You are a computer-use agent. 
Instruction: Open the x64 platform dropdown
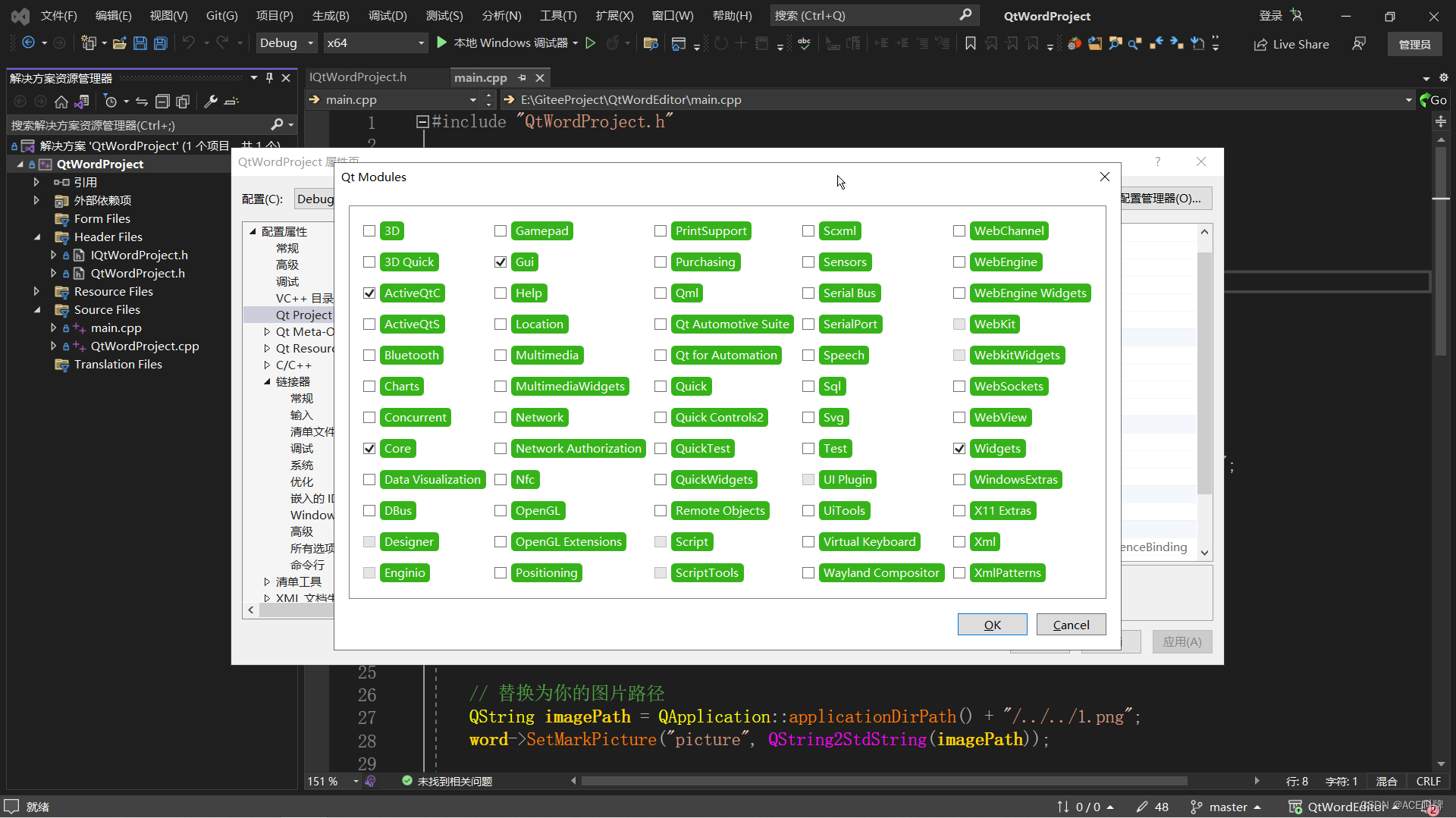(x=375, y=43)
